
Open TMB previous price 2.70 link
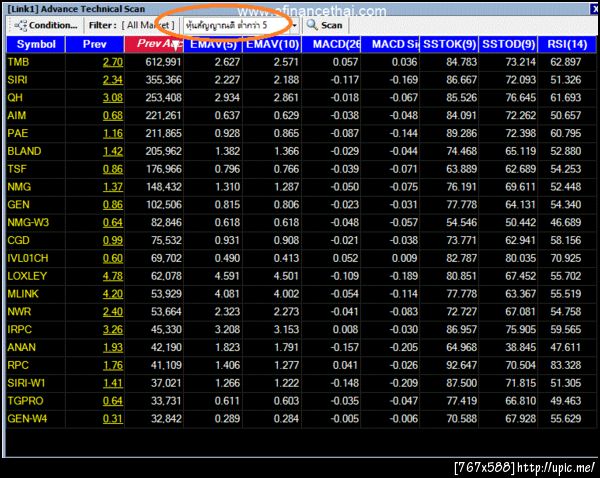[113, 62]
